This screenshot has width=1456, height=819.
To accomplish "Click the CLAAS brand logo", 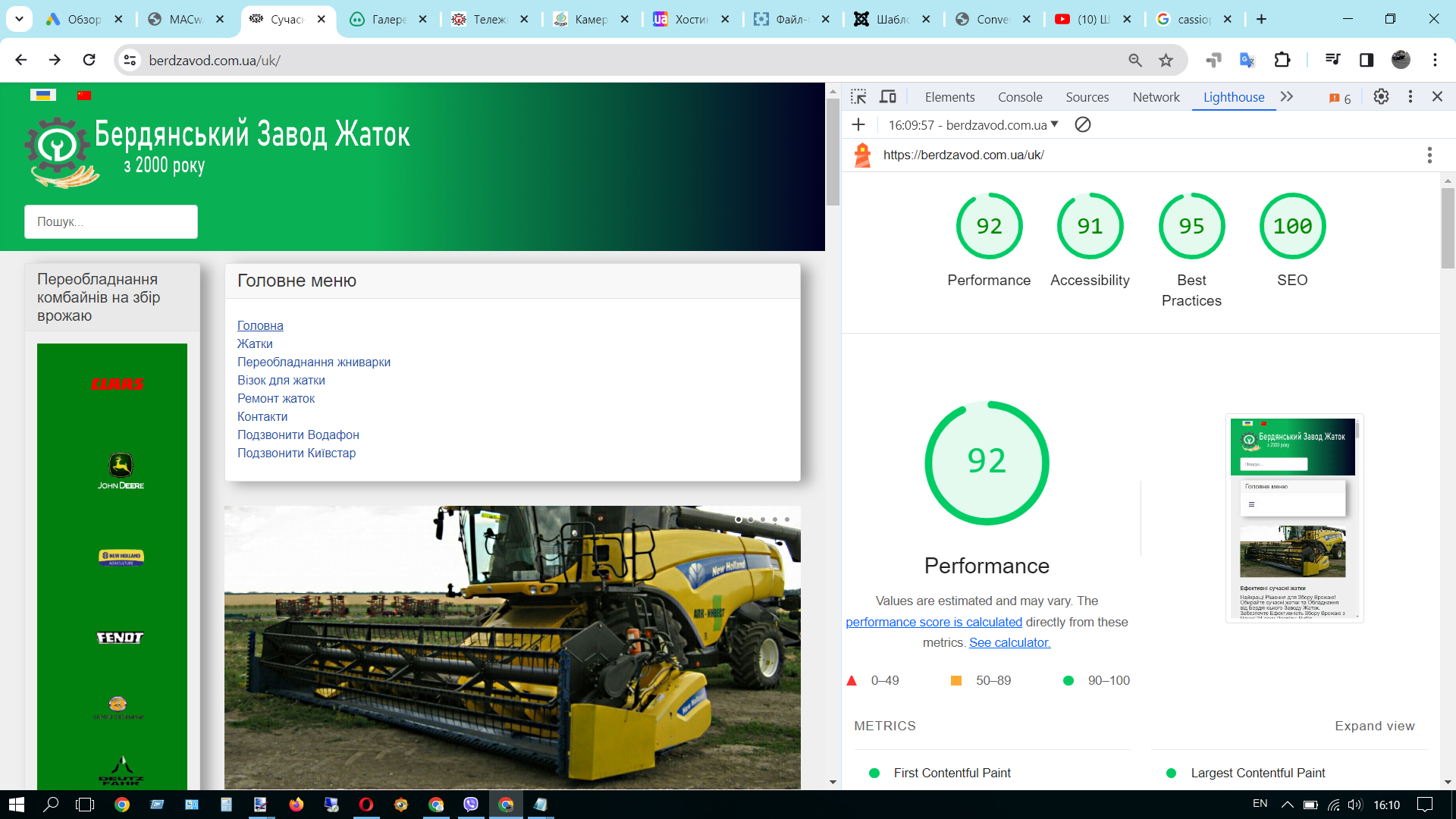I will coord(118,384).
